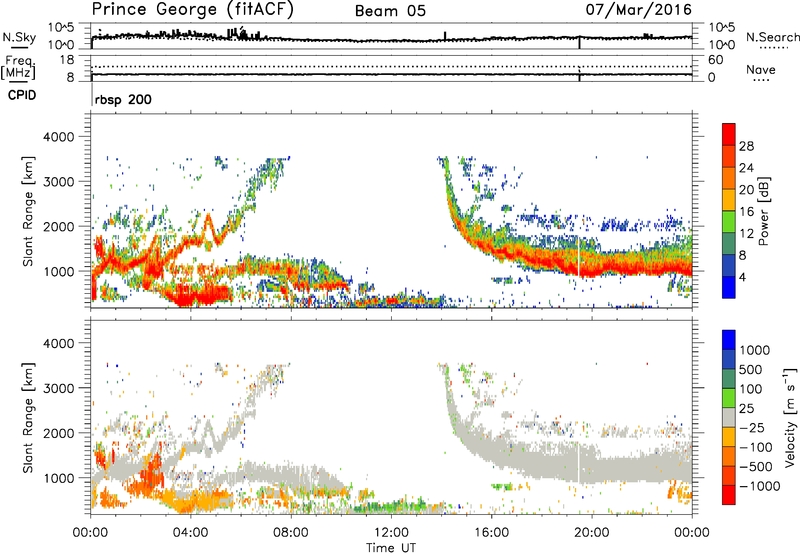
Task: Click the Power [dB] color bar
Action: point(729,211)
